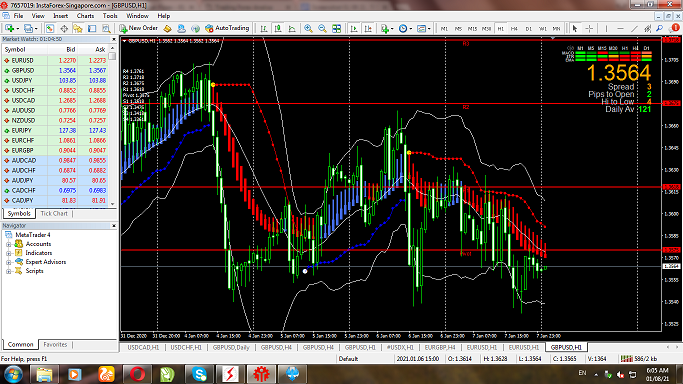This screenshot has width=683, height=384.
Task: Switch to the Tick Chart tab
Action: tap(54, 214)
